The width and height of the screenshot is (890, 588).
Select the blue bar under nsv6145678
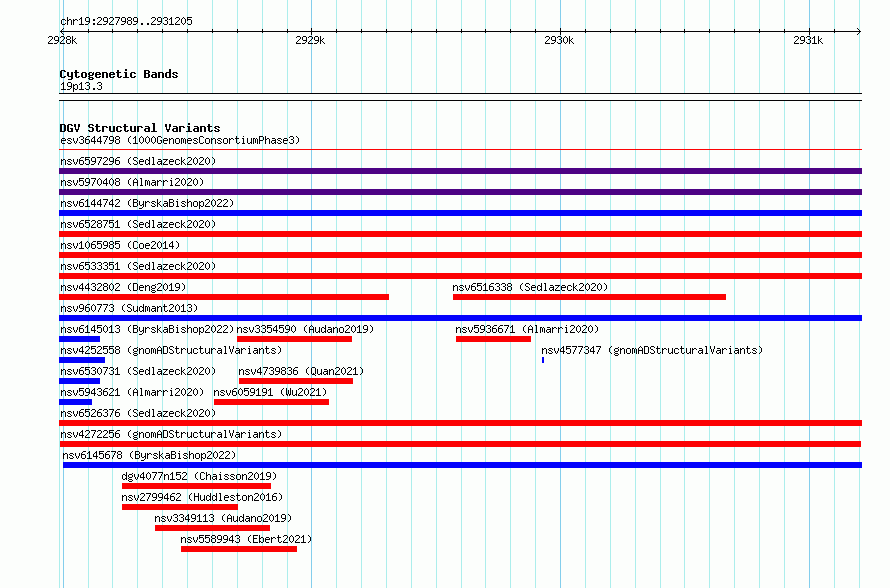coord(463,465)
